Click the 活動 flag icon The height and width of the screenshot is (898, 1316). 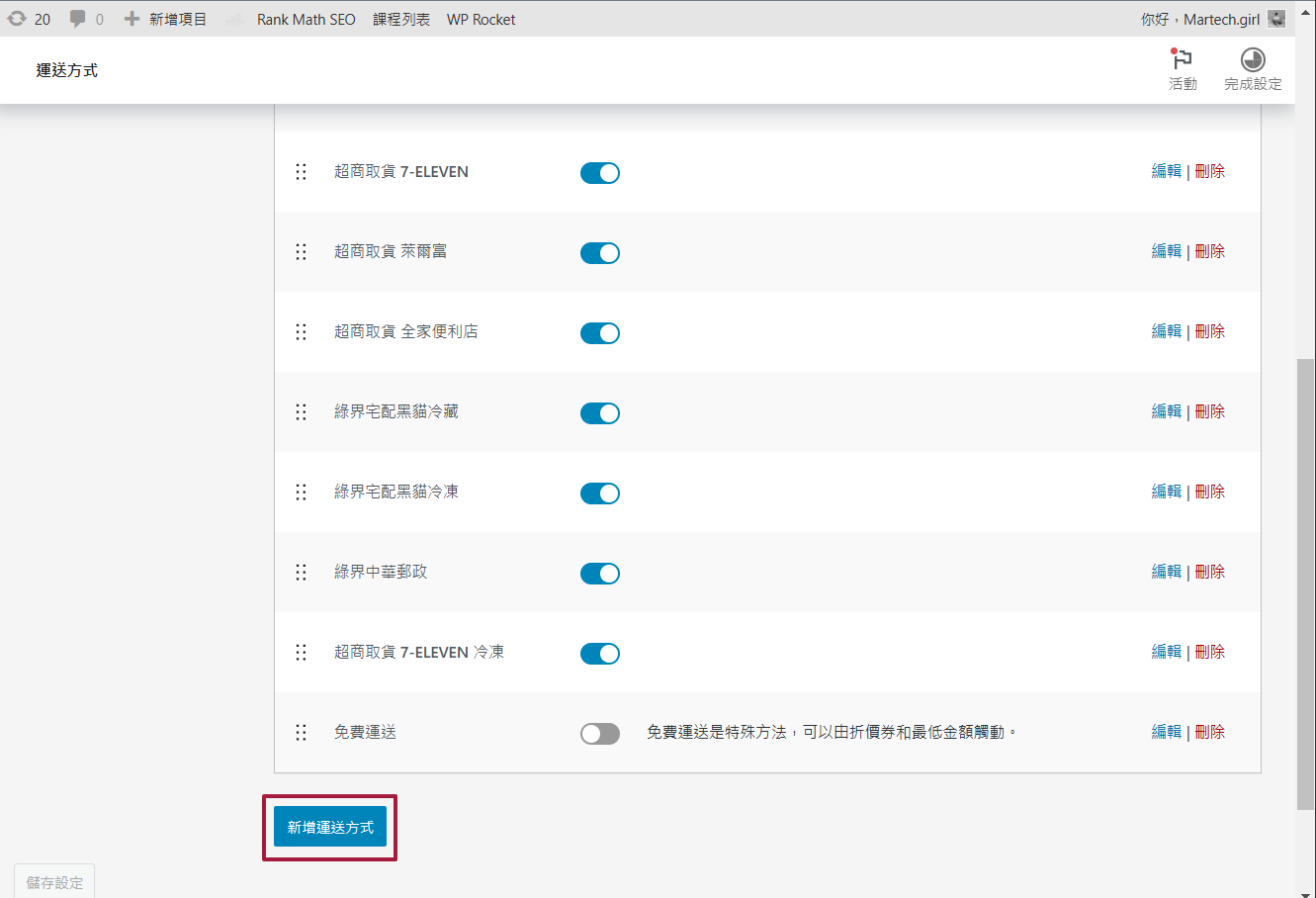(x=1183, y=60)
